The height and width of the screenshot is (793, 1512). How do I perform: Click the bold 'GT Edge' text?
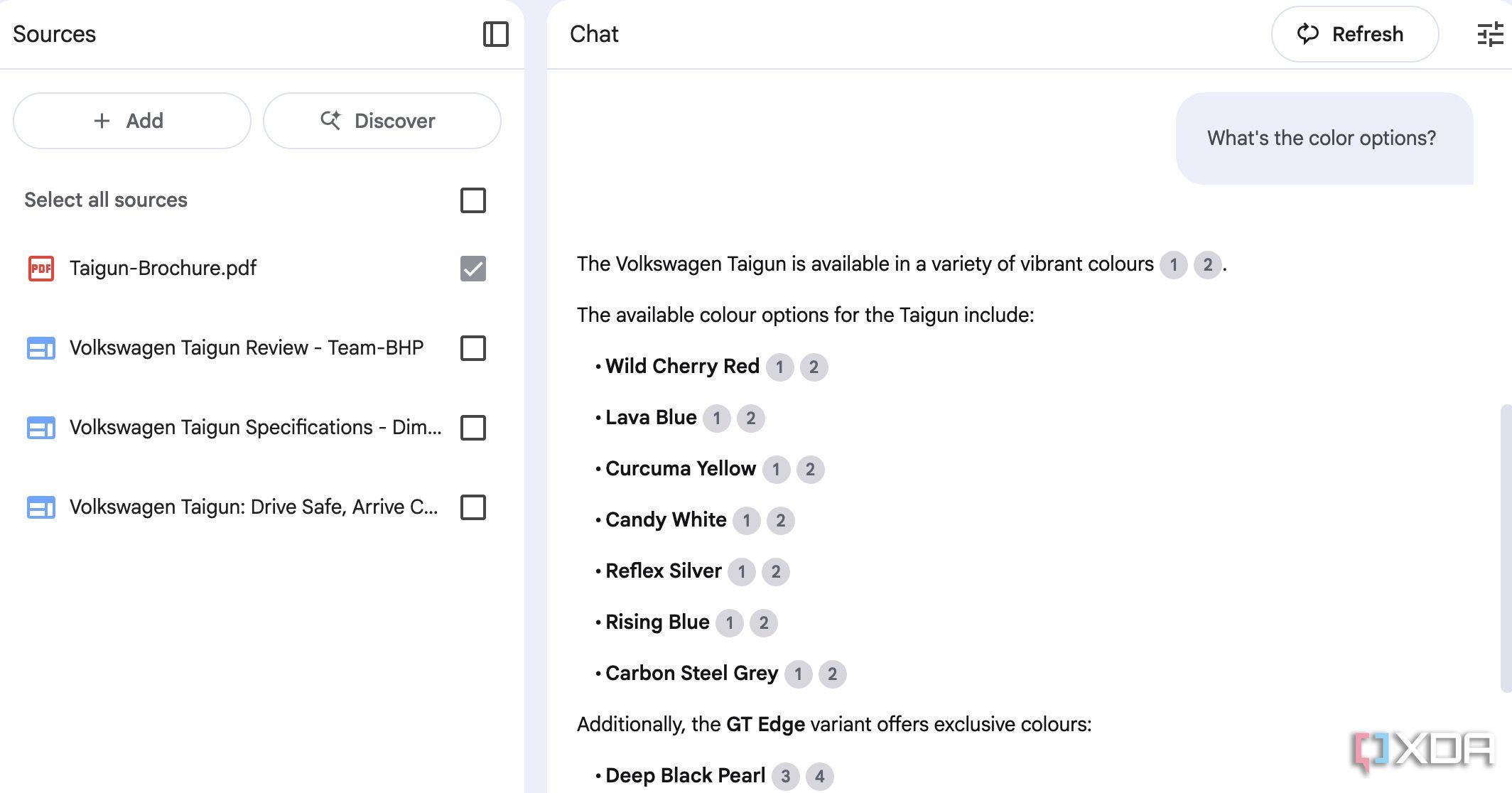(765, 724)
